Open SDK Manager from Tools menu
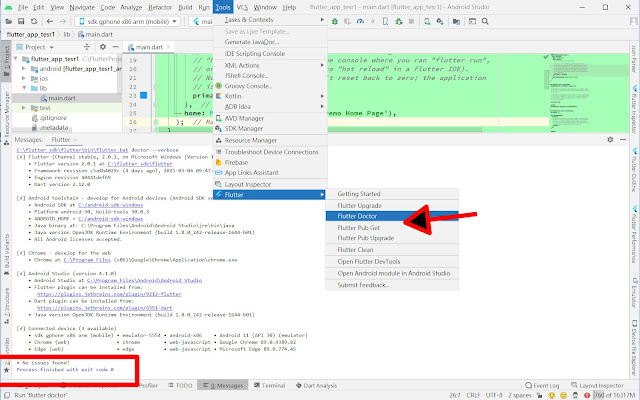This screenshot has height=400, width=640. (270, 128)
